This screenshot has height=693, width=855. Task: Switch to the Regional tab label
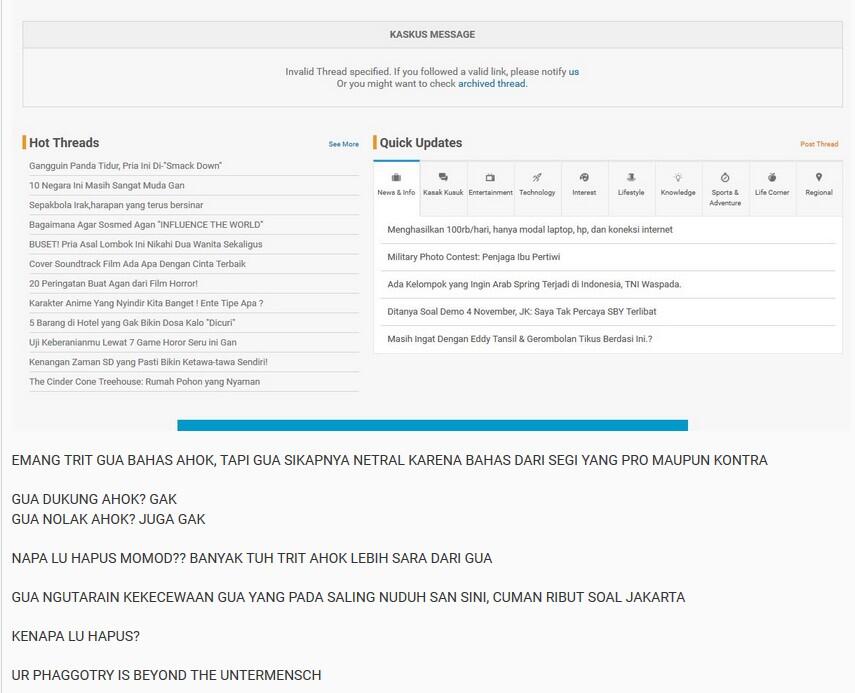tap(818, 192)
